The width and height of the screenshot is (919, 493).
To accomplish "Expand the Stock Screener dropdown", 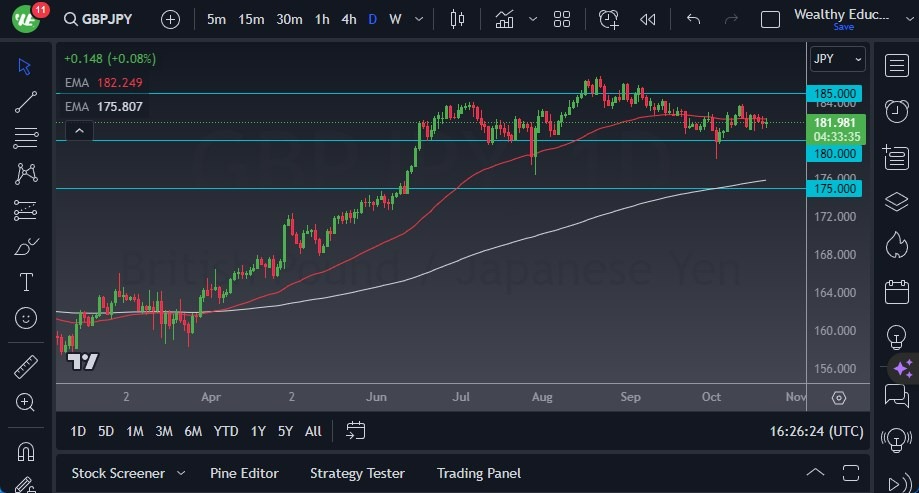I will [181, 473].
